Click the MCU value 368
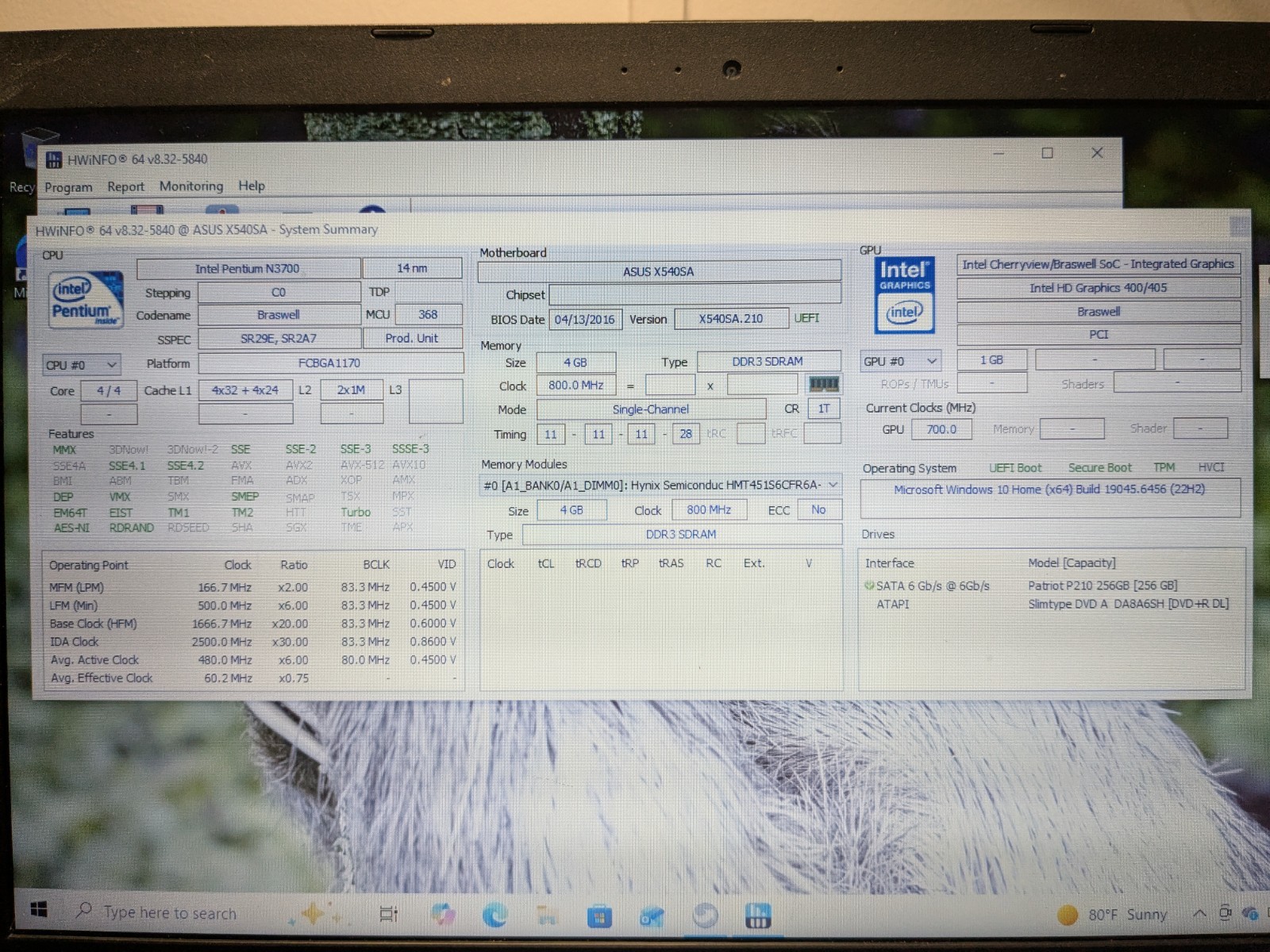The image size is (1270, 952). [x=429, y=314]
